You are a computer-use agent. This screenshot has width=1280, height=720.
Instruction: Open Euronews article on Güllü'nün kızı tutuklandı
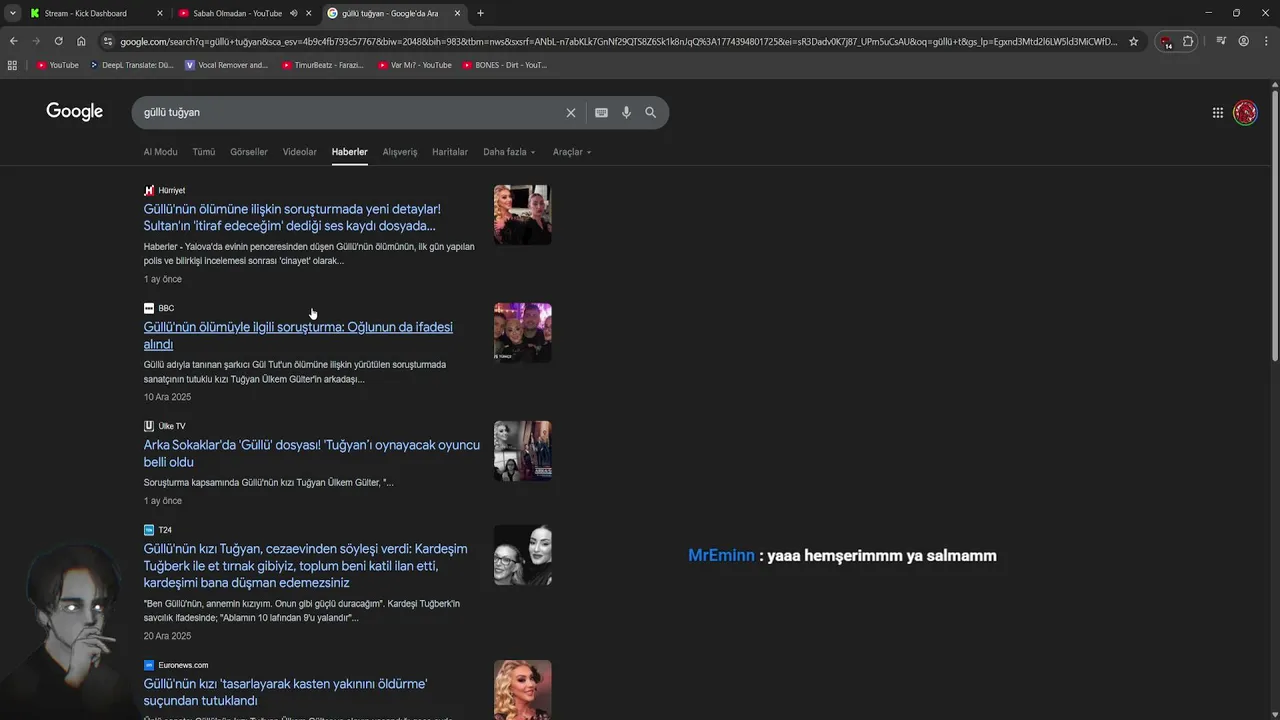coord(285,692)
